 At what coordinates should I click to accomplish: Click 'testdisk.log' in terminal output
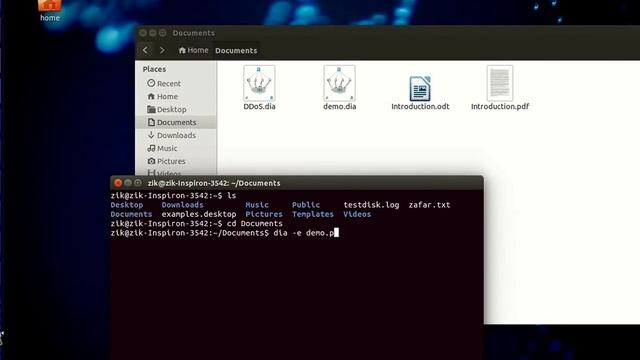coord(371,205)
